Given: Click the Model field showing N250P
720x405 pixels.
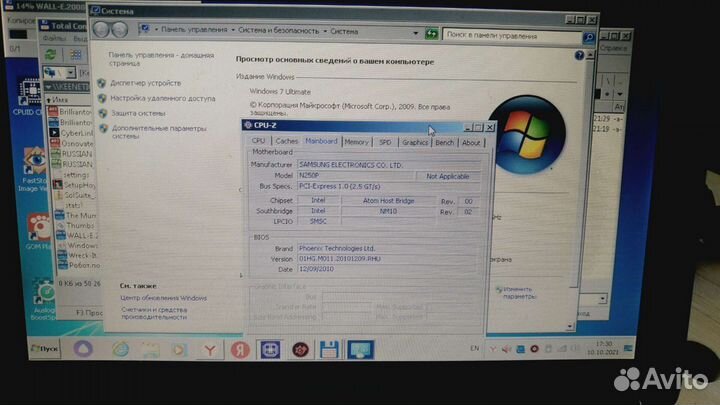Looking at the screenshot, I should coord(355,175).
